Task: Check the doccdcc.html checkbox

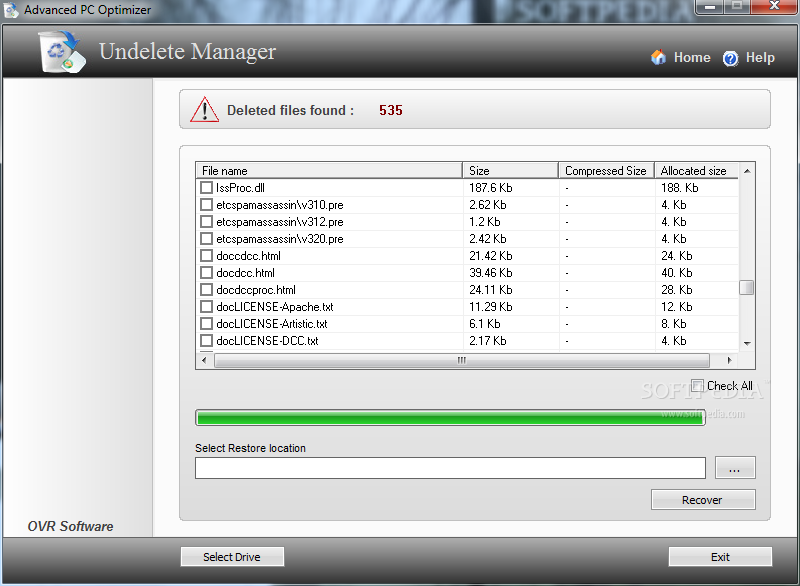Action: [206, 256]
